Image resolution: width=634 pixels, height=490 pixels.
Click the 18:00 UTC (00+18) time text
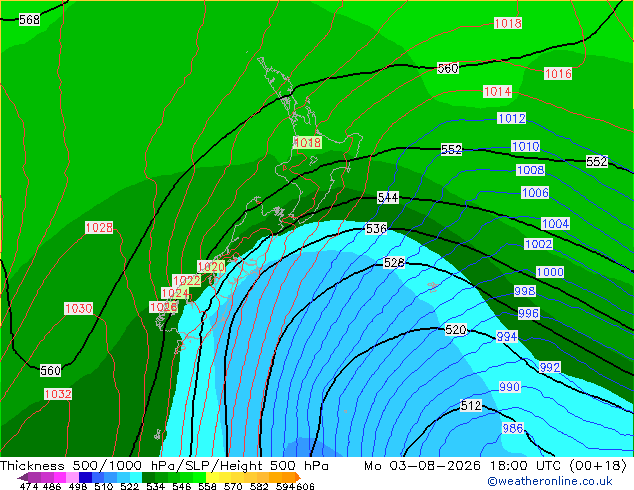tap(558, 466)
